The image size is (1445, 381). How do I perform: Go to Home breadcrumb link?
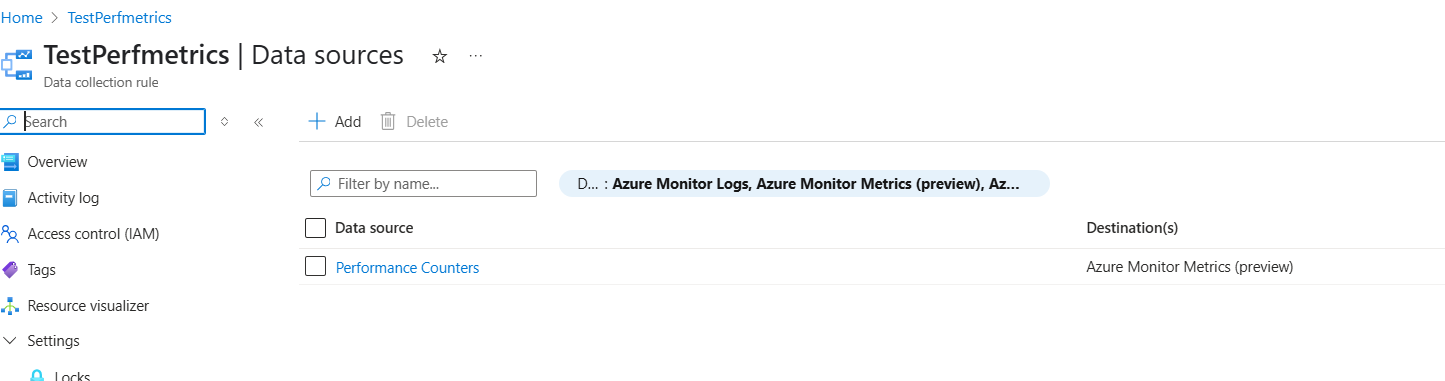click(21, 18)
